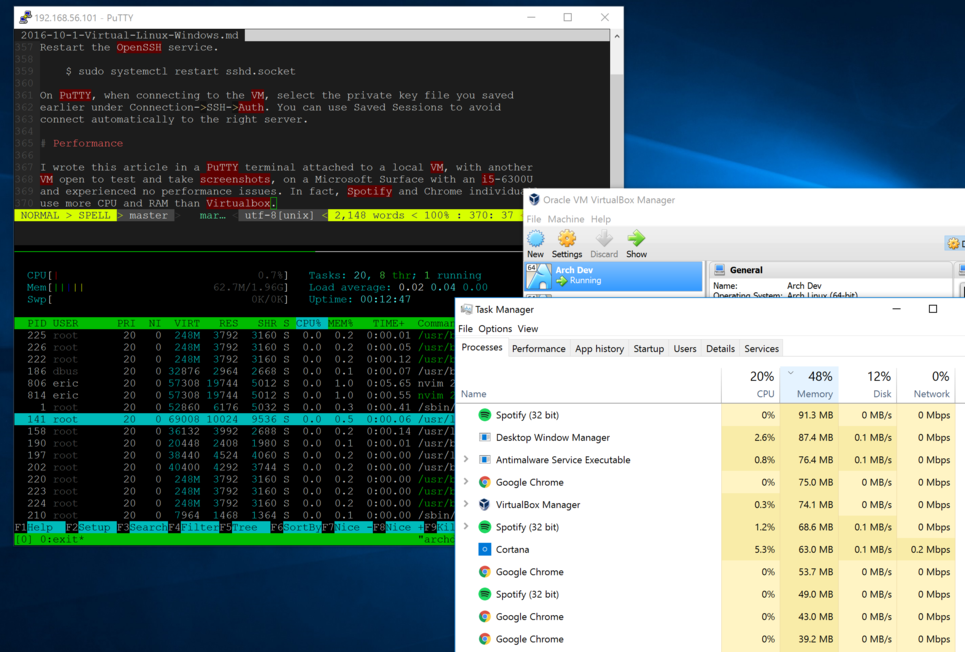The width and height of the screenshot is (965, 652).
Task: Click Chrome icon on the 75.0 MB row
Action: coord(485,482)
